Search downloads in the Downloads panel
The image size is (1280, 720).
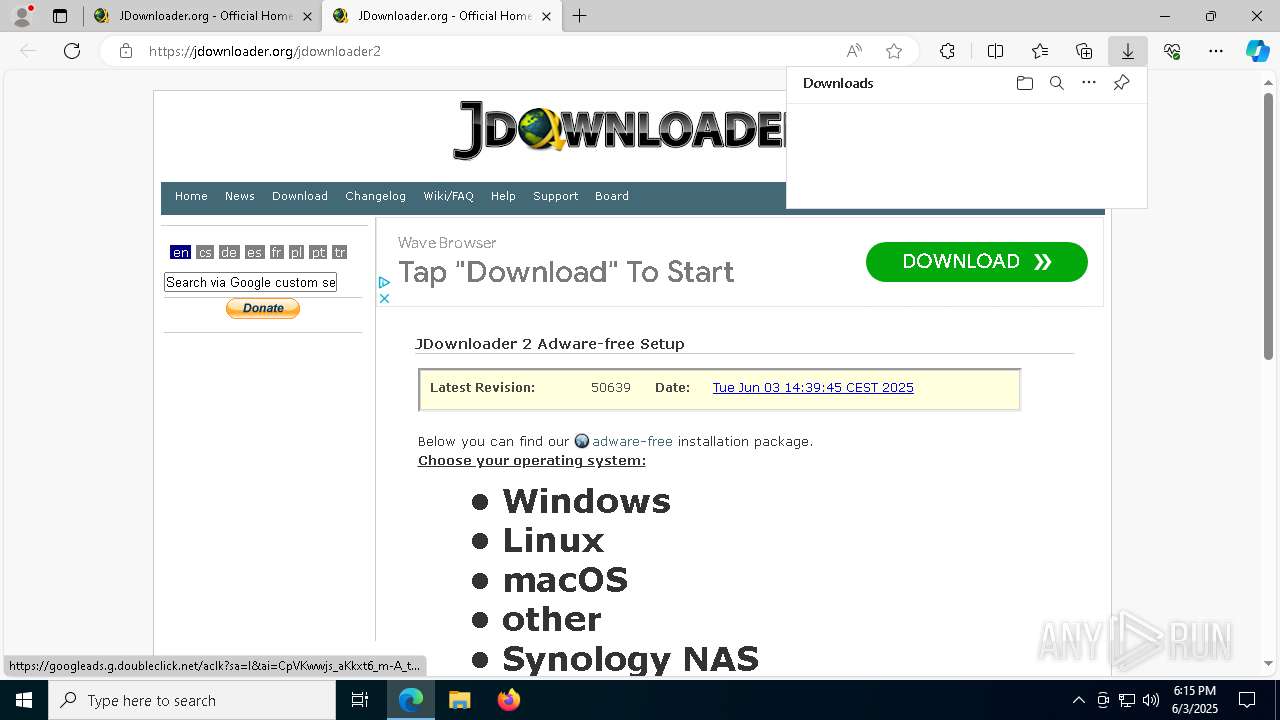pyautogui.click(x=1057, y=83)
